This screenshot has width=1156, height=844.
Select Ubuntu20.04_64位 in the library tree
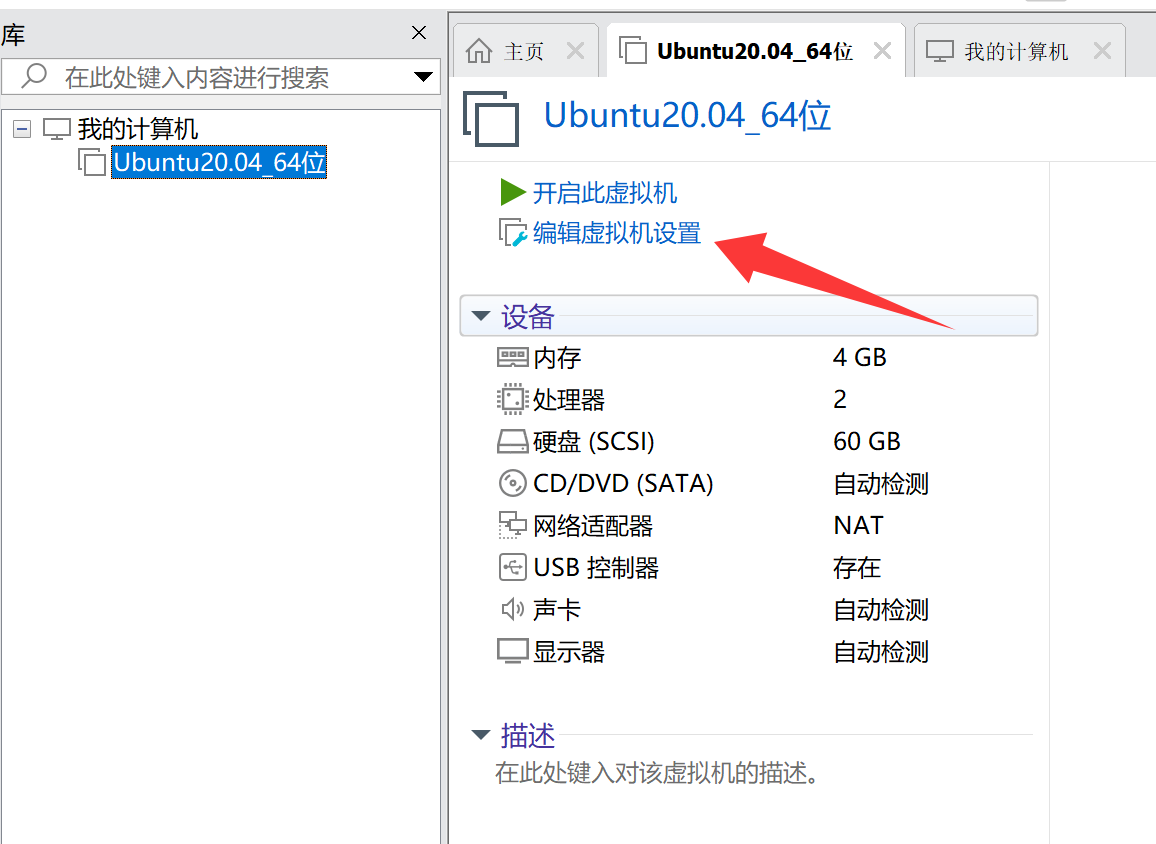click(219, 162)
